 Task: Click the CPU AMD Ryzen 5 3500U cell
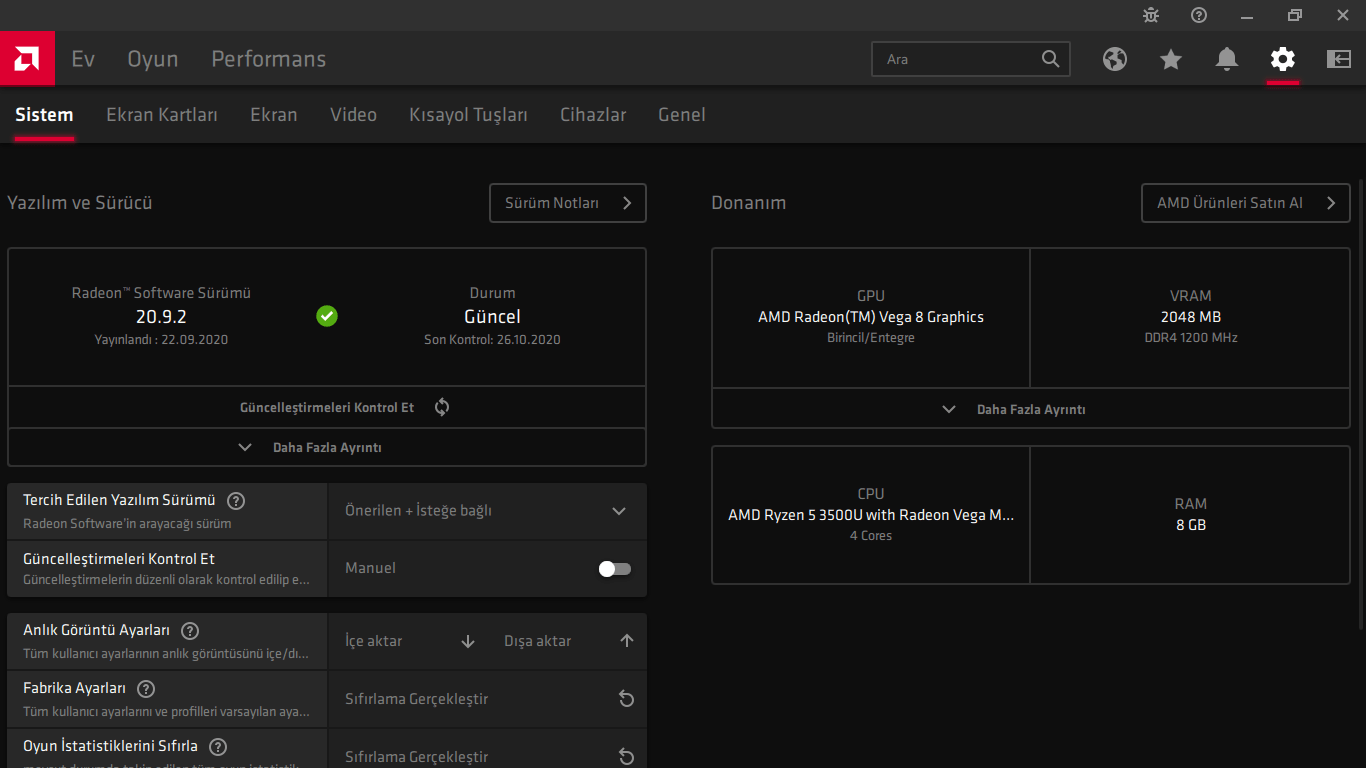coord(871,515)
